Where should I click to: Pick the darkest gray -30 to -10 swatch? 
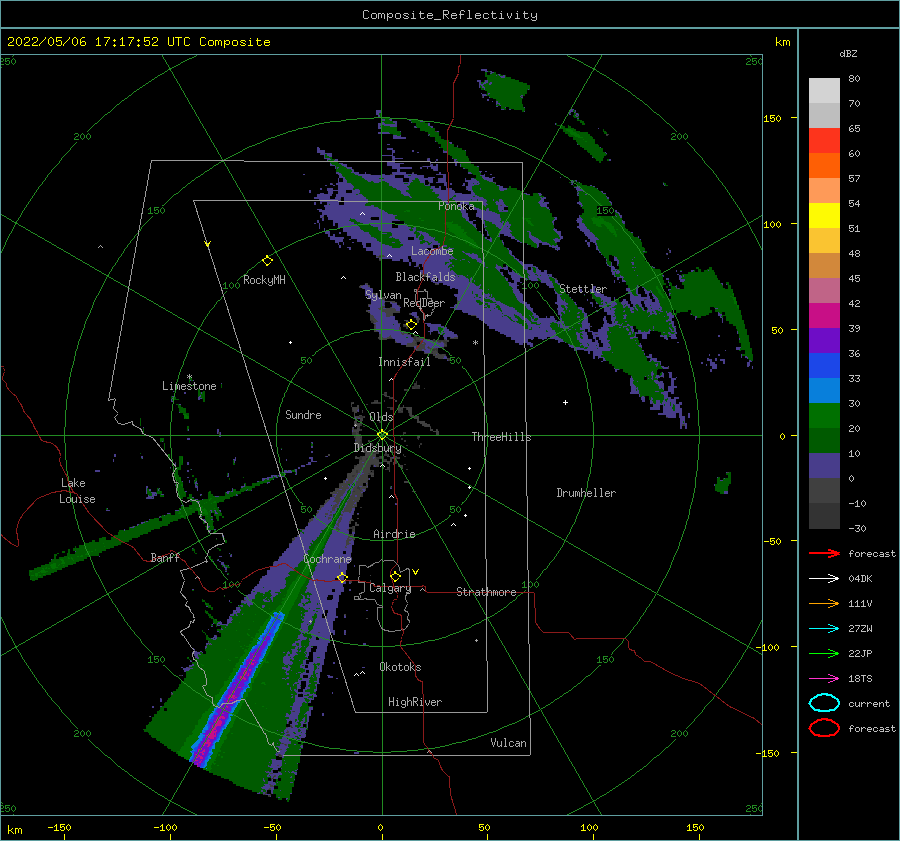click(x=824, y=516)
